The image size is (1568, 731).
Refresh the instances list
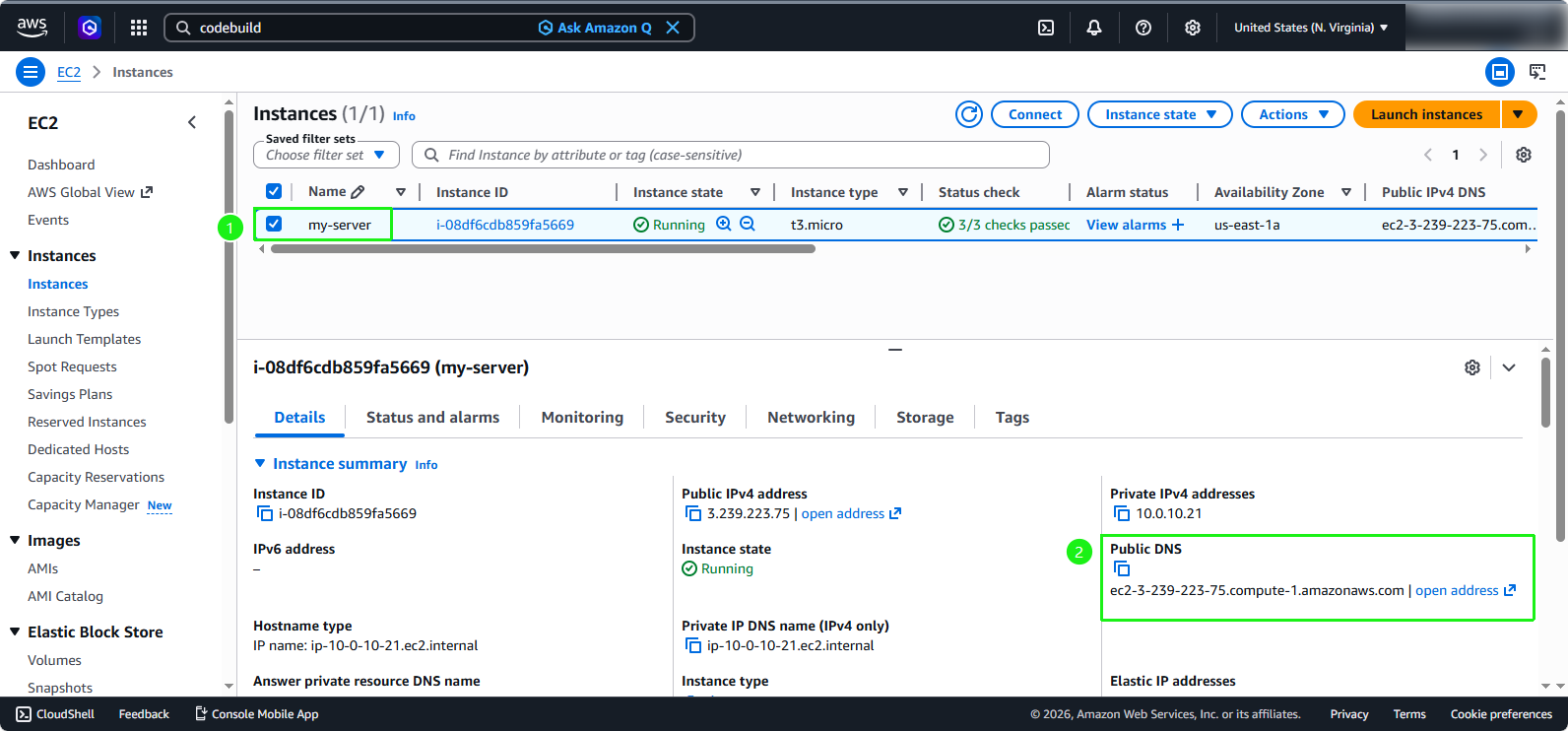pyautogui.click(x=969, y=114)
